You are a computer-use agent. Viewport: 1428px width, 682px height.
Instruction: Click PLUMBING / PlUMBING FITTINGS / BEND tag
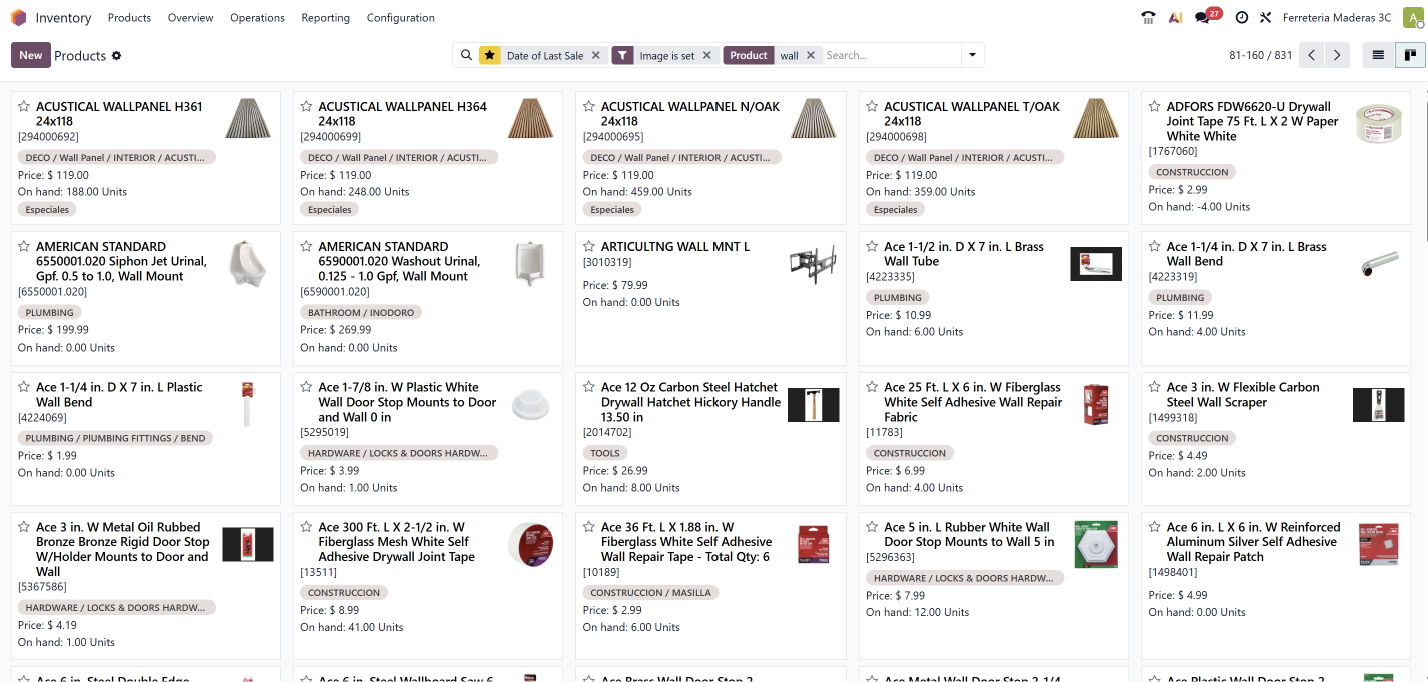(x=116, y=438)
